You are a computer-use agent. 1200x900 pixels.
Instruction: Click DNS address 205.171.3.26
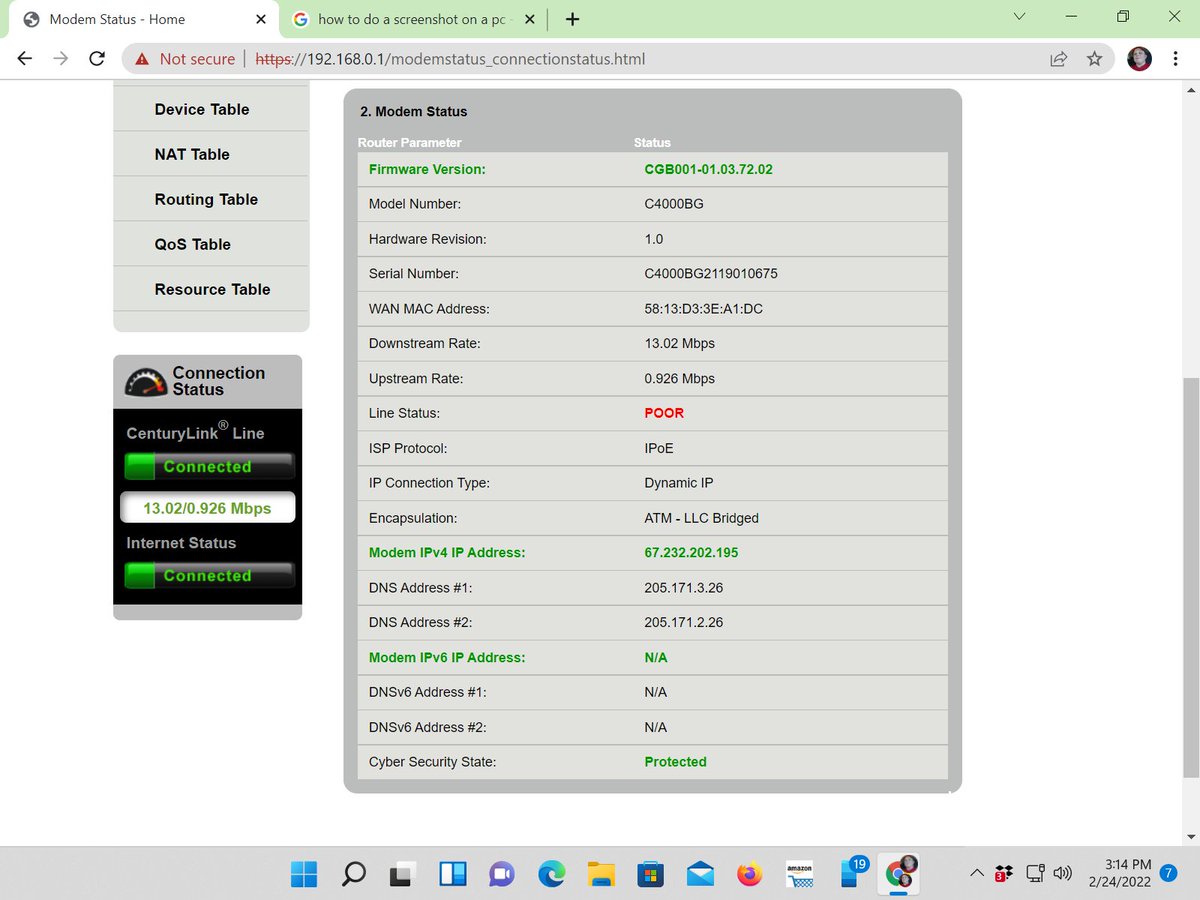[684, 587]
